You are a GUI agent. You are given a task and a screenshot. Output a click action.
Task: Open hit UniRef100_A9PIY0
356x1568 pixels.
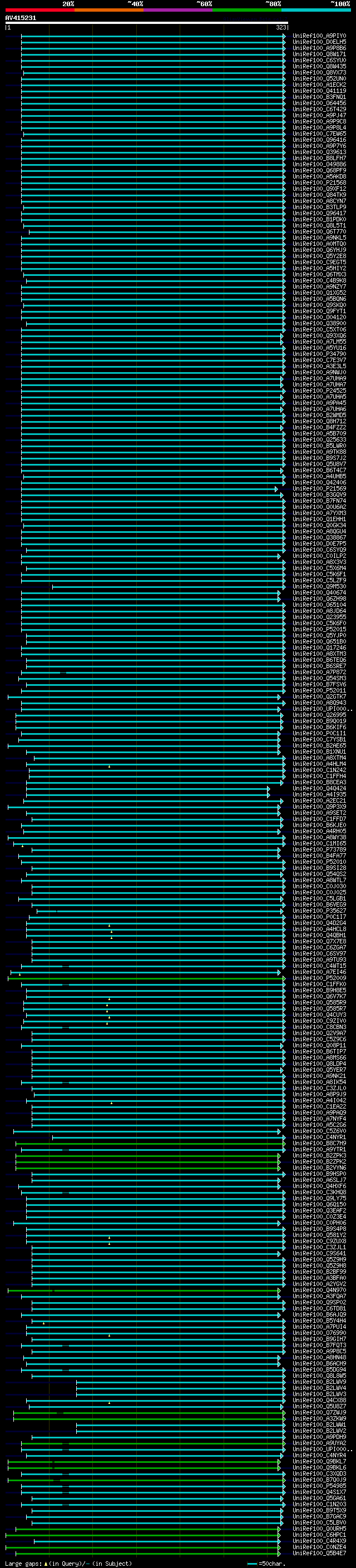[319, 36]
